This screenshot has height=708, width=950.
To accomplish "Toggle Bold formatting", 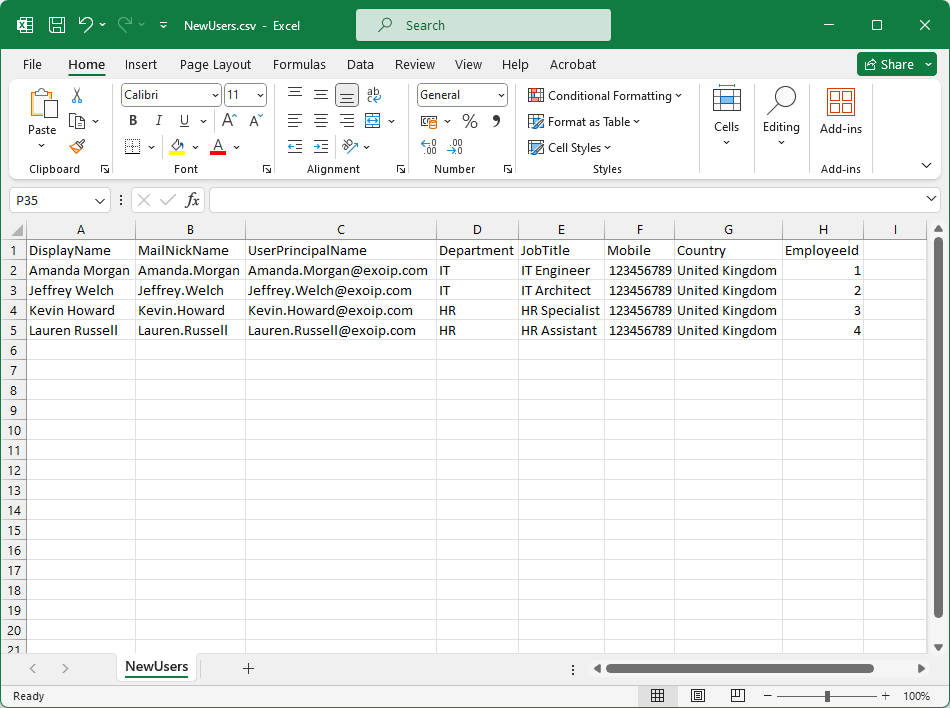I will [x=133, y=121].
